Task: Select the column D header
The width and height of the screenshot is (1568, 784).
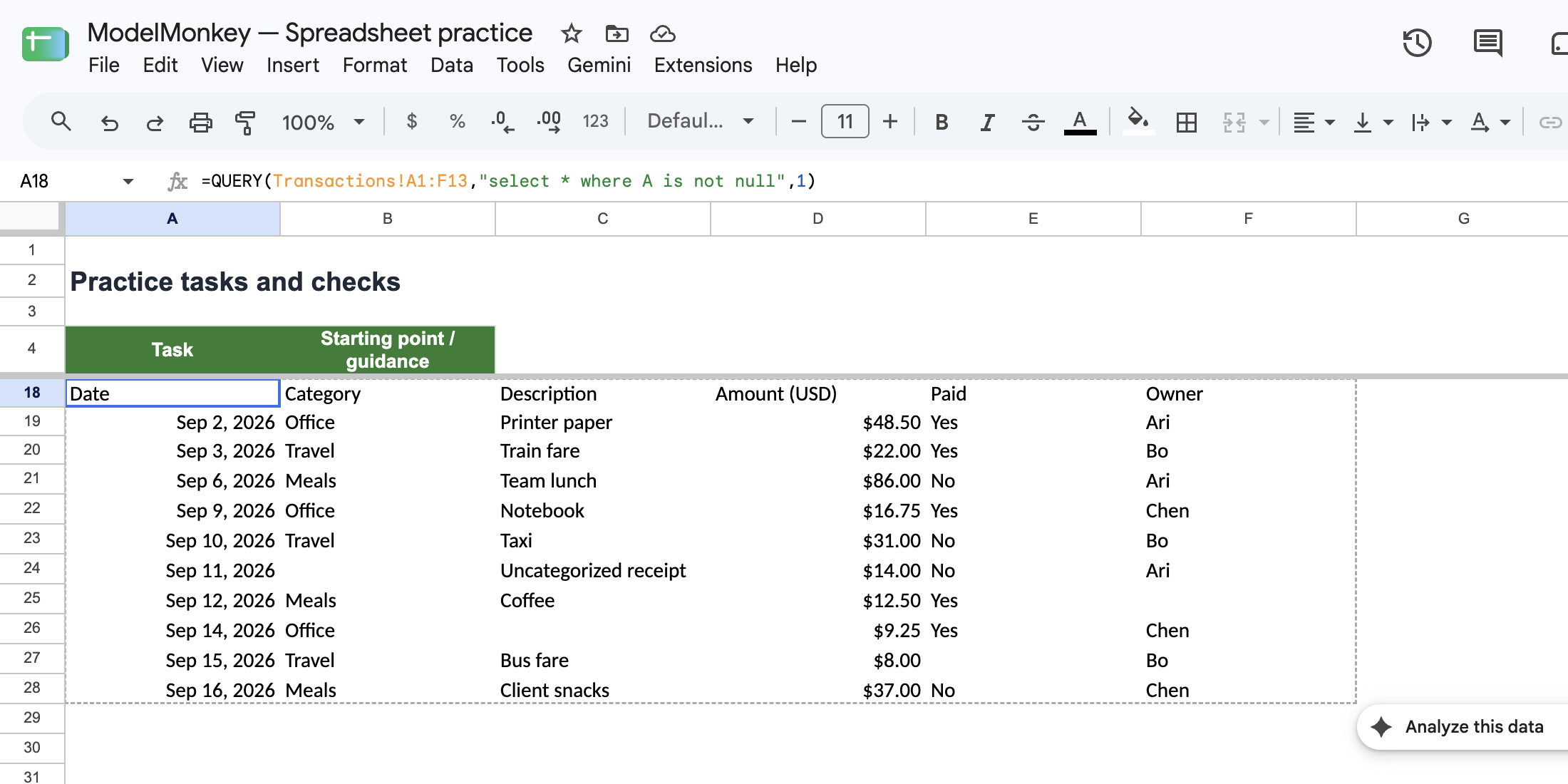Action: coord(817,219)
